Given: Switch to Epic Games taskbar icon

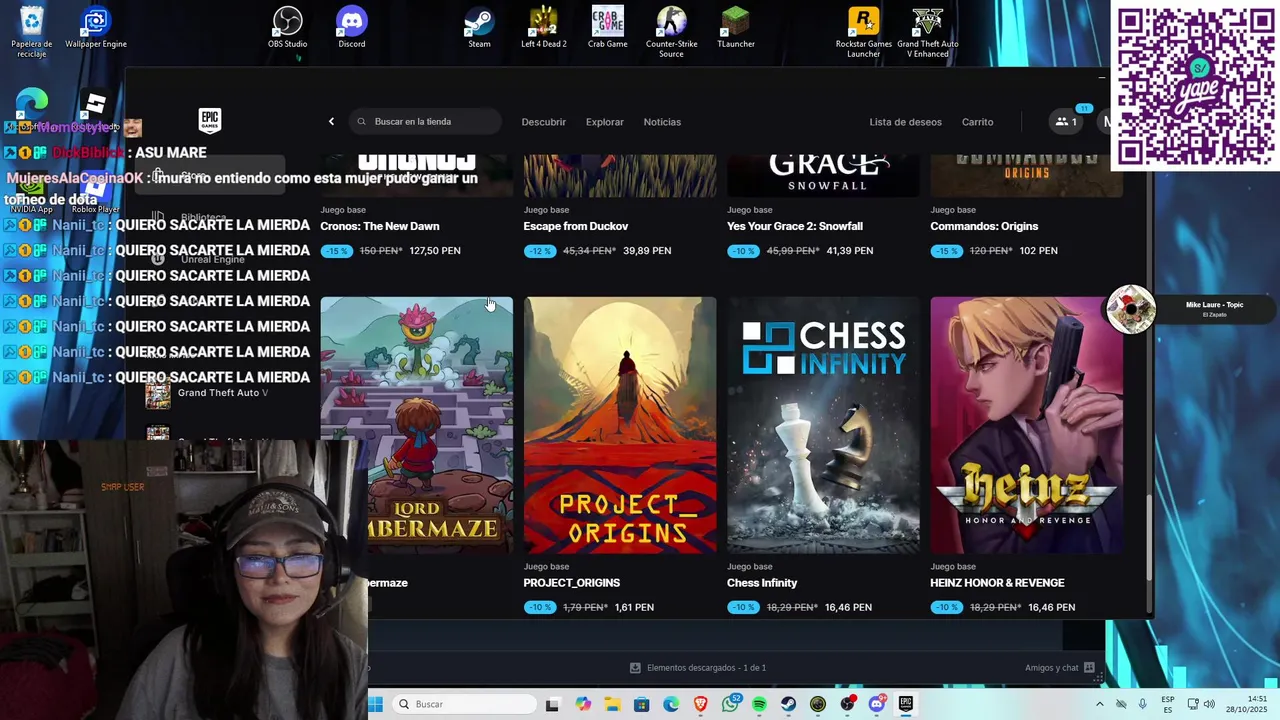Looking at the screenshot, I should coord(906,704).
